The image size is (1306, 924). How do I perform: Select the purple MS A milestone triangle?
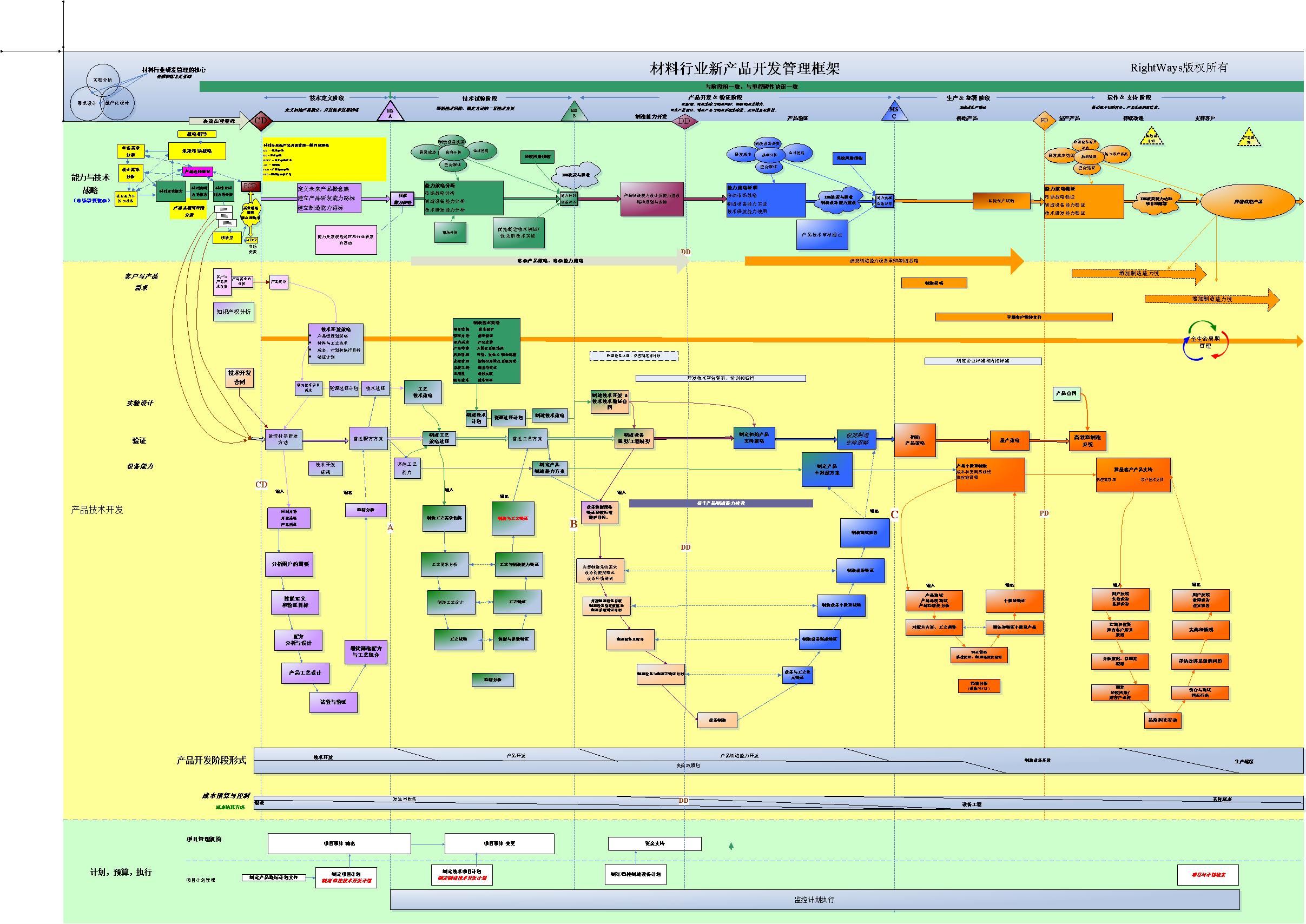(x=391, y=113)
